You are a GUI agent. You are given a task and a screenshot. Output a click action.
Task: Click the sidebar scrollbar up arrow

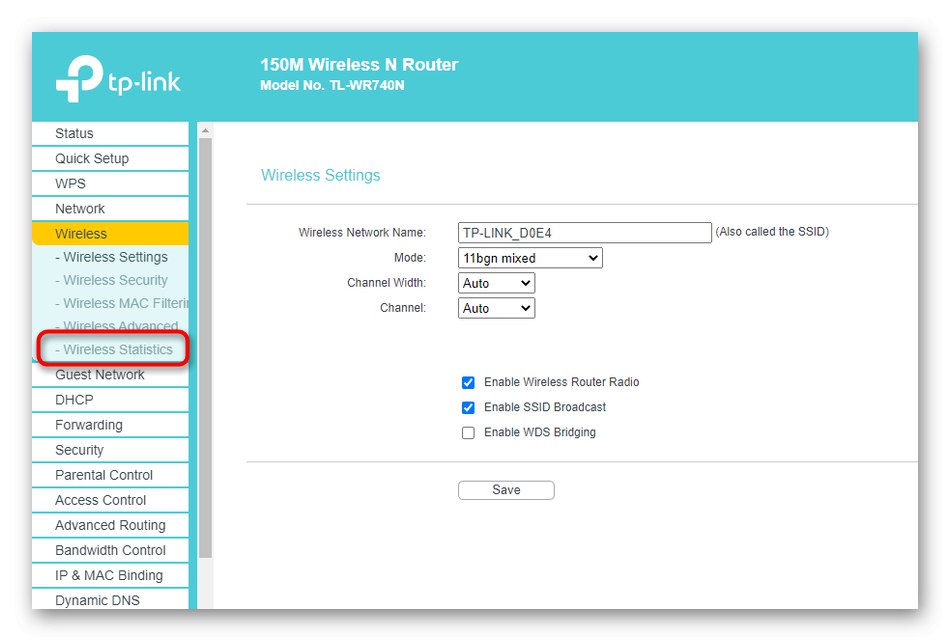click(x=205, y=130)
